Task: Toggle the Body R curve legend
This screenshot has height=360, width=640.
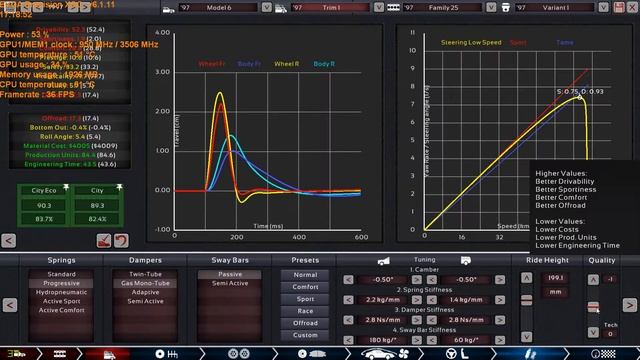Action: (324, 64)
